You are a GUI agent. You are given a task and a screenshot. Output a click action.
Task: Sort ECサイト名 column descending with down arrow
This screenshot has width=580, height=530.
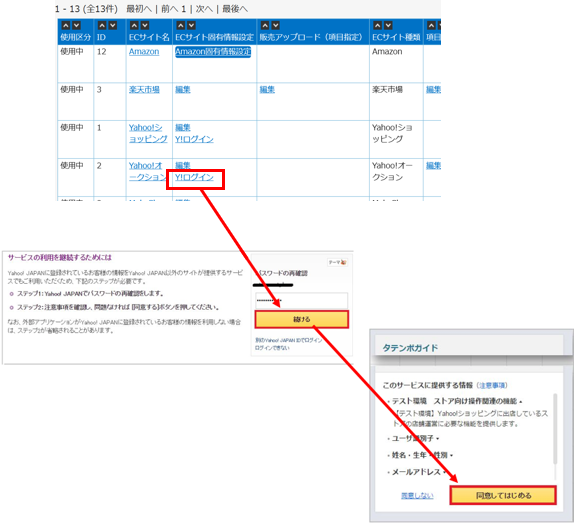pos(145,25)
